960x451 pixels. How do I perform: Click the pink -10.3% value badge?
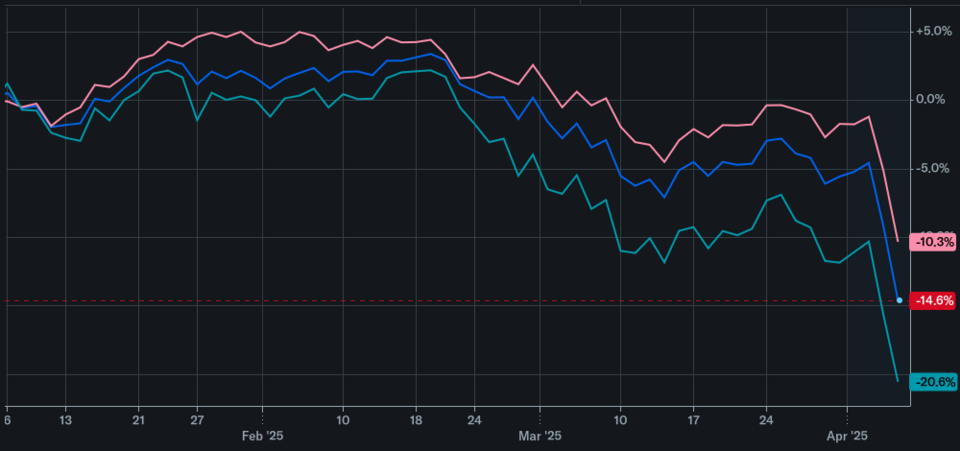935,242
